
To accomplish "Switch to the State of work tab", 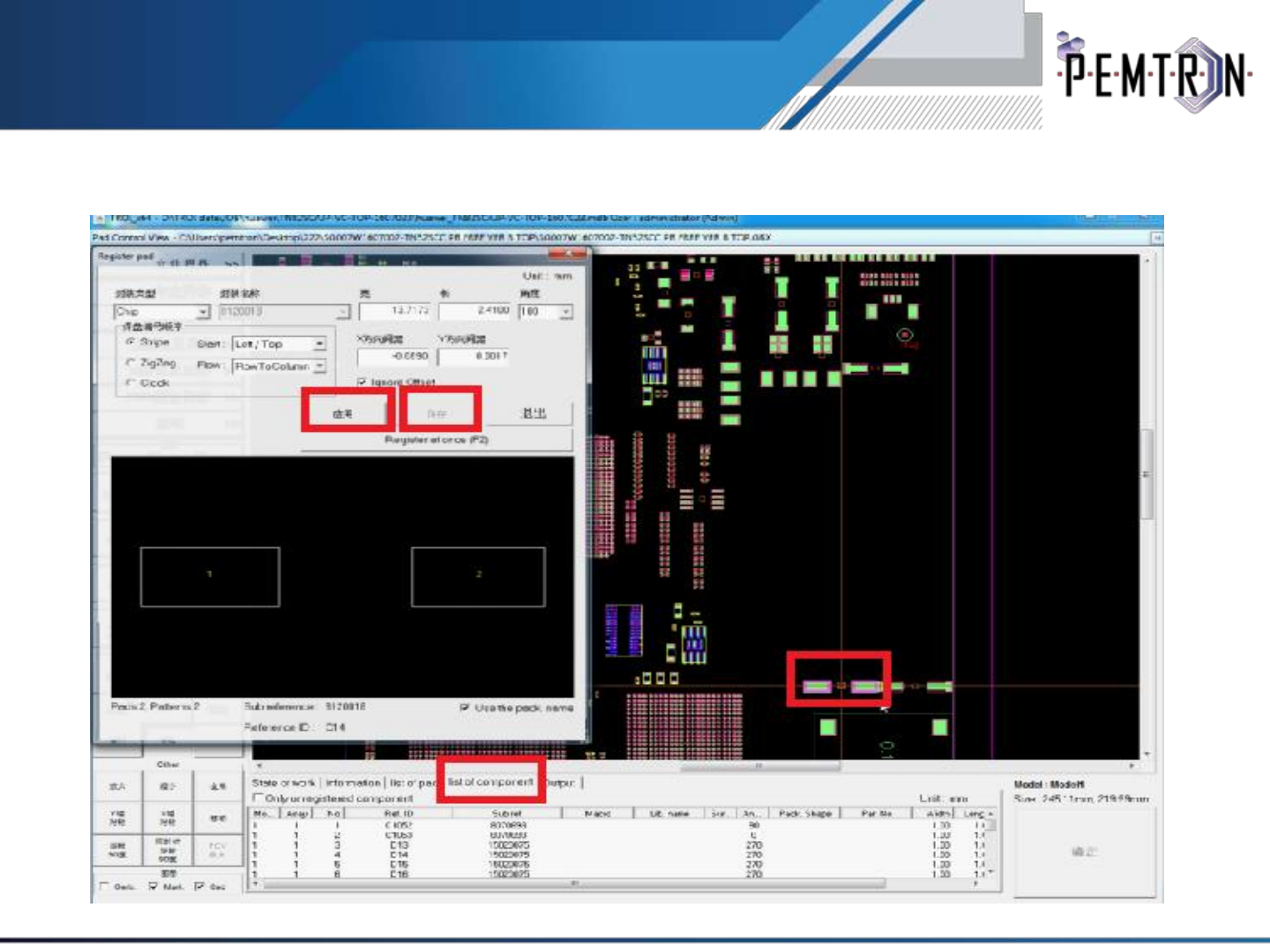I will [x=283, y=783].
